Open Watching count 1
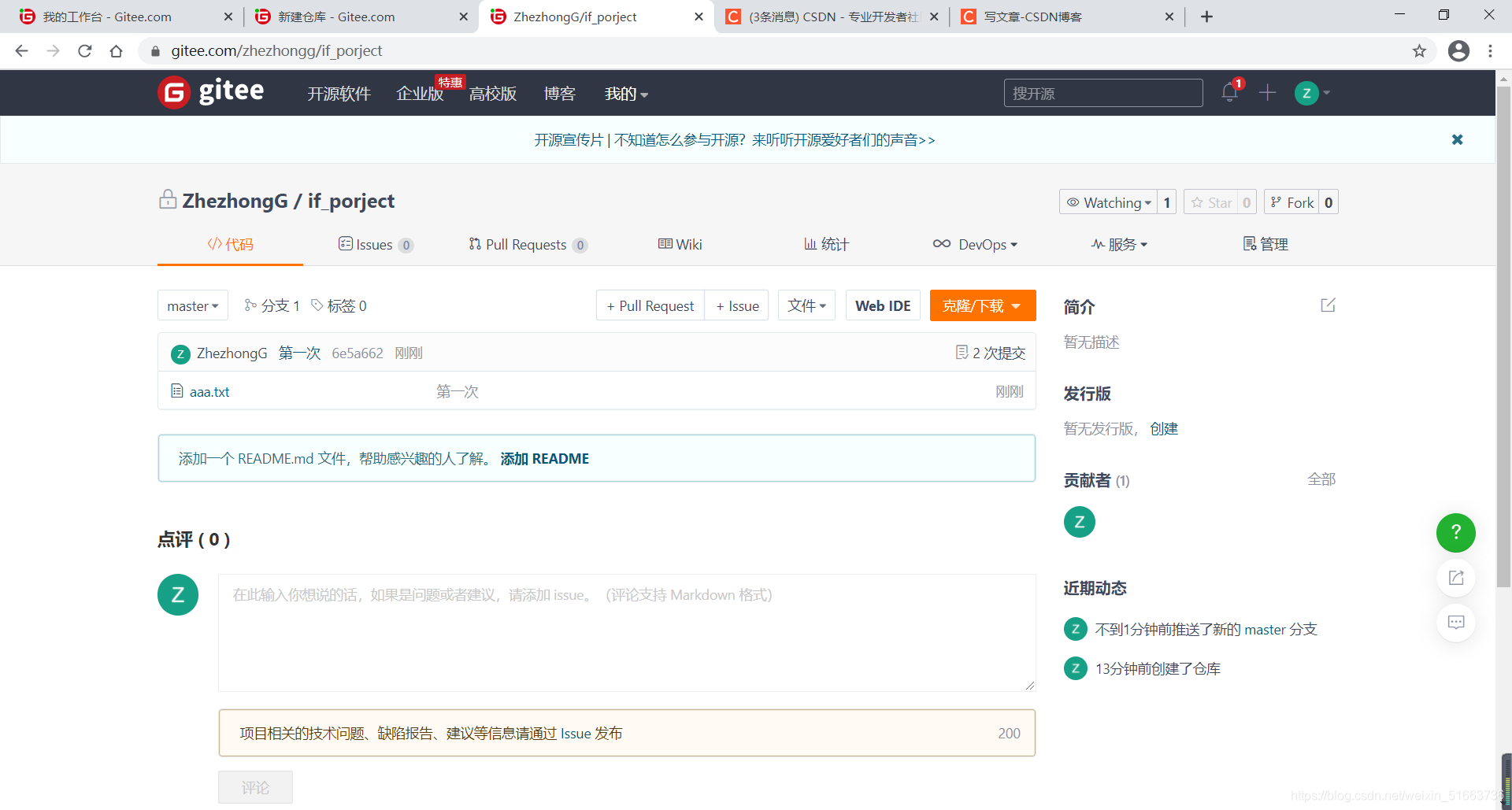The image size is (1512, 810). click(1167, 202)
